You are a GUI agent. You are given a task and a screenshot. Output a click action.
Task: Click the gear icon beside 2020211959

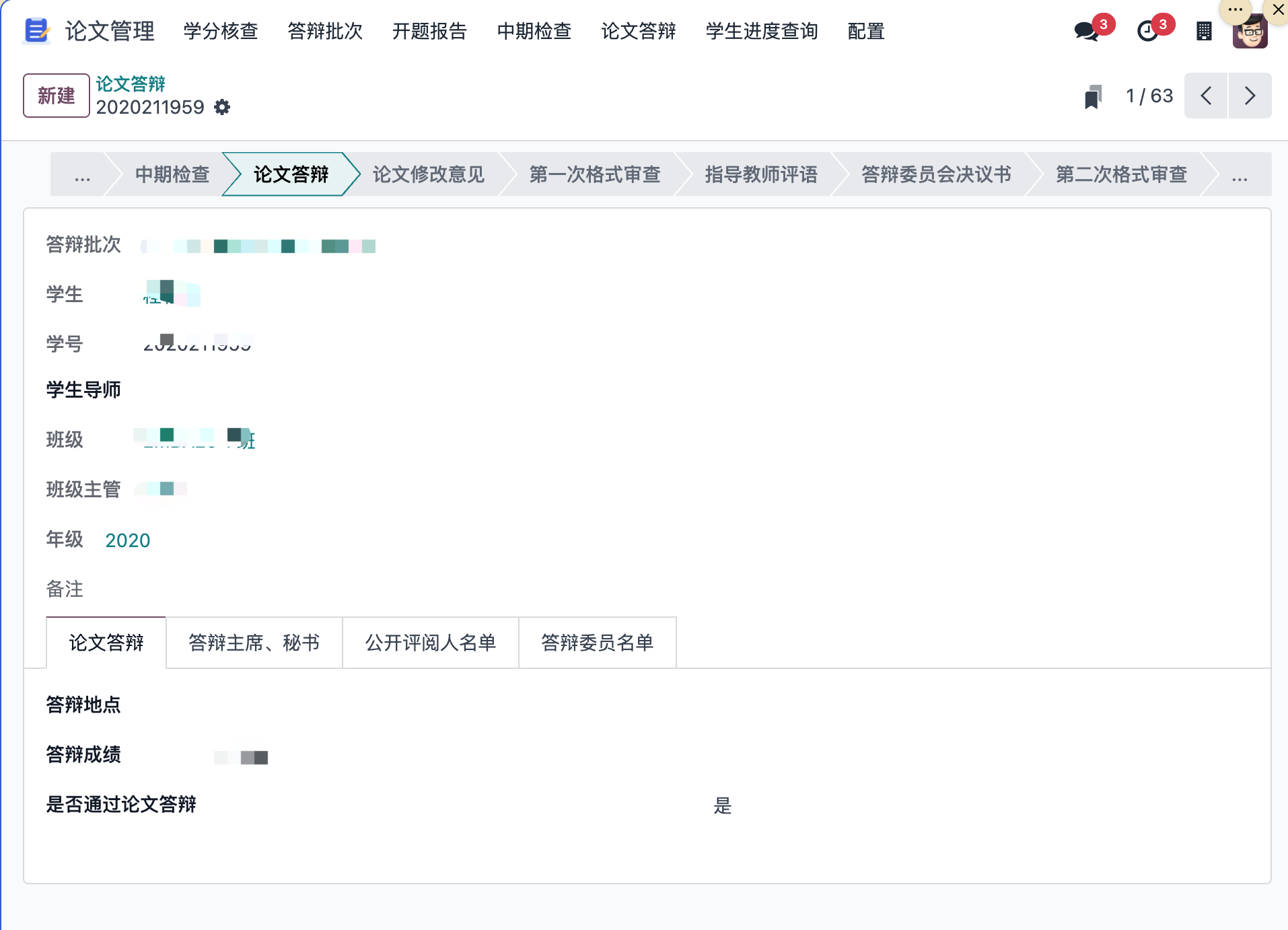point(222,108)
